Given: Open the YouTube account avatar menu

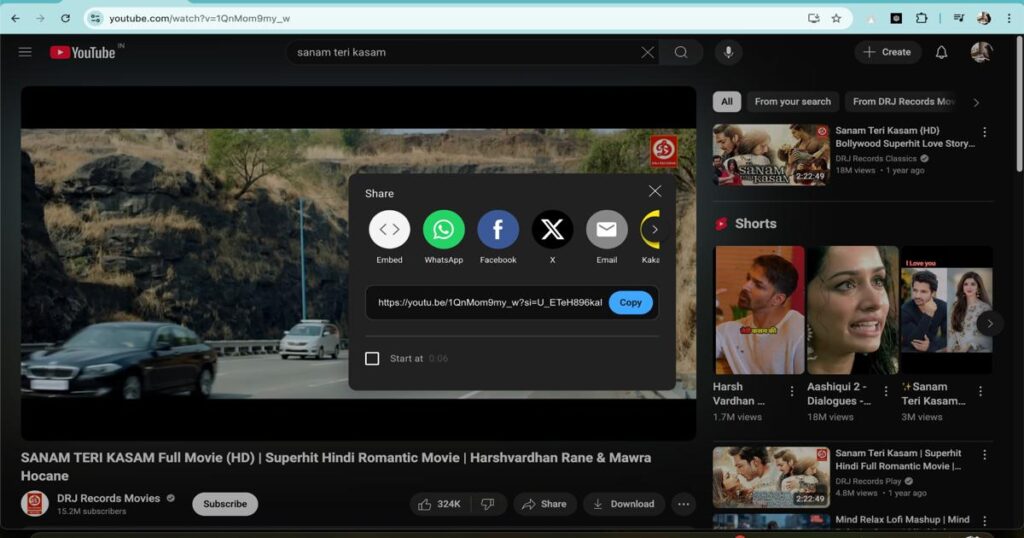Looking at the screenshot, I should click(x=981, y=52).
